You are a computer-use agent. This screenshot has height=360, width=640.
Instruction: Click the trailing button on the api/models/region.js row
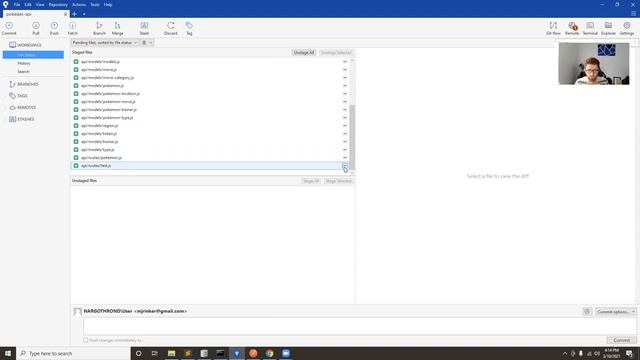pos(345,126)
